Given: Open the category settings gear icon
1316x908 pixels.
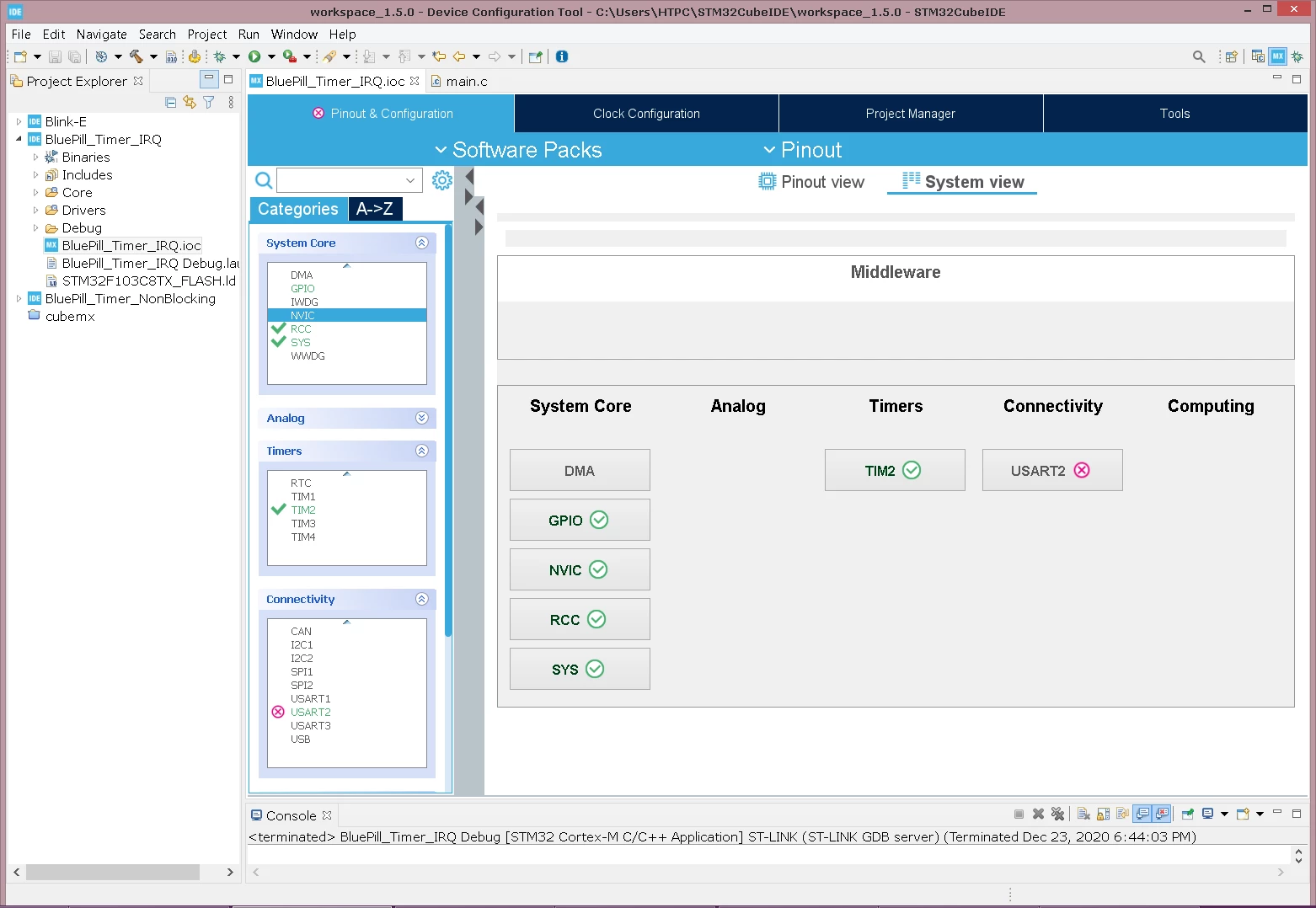Looking at the screenshot, I should coord(441,180).
